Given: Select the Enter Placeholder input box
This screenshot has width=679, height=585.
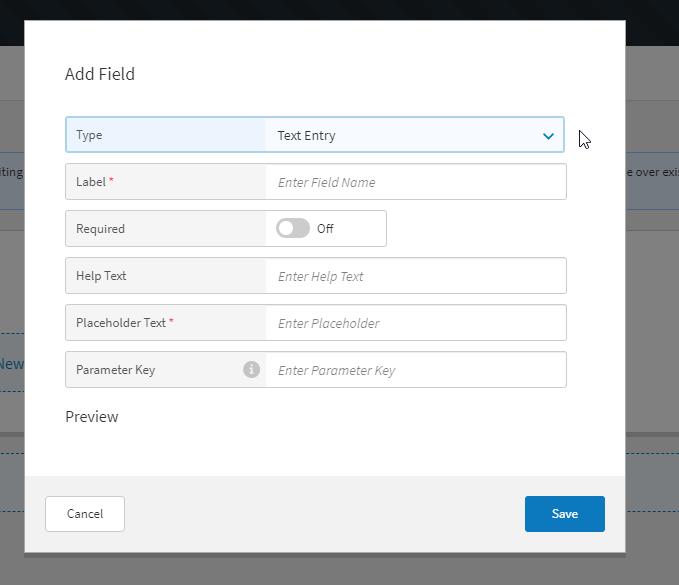Looking at the screenshot, I should (415, 323).
